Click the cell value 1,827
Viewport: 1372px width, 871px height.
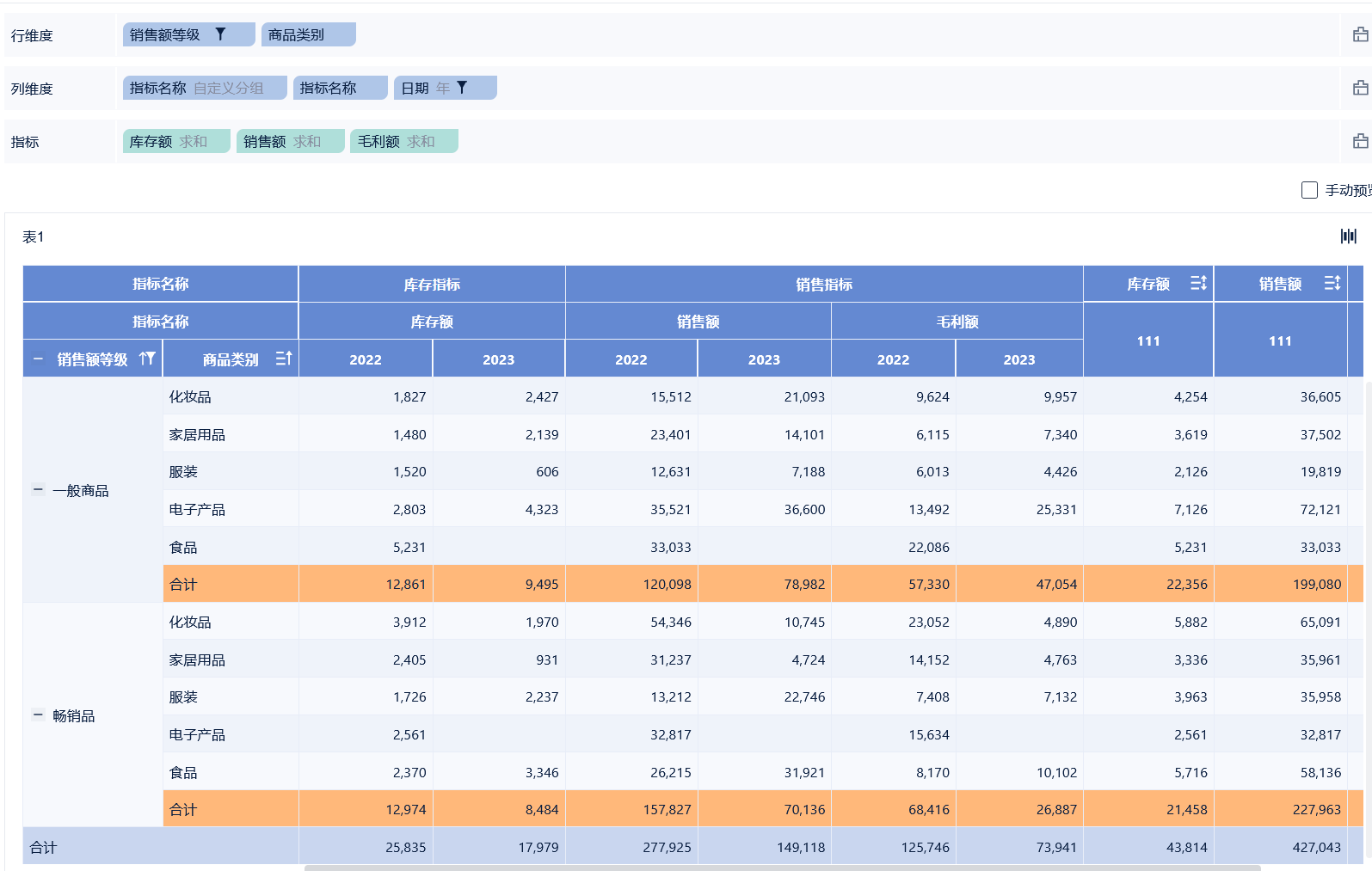click(x=409, y=396)
